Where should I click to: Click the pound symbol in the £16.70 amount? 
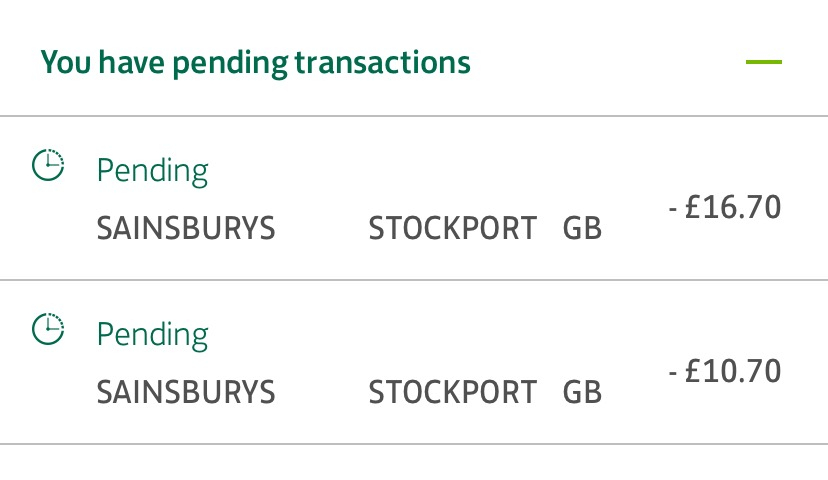point(693,206)
